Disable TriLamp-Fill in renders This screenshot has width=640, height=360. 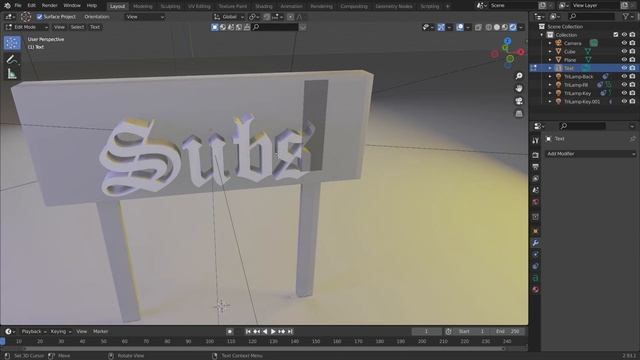tap(632, 84)
